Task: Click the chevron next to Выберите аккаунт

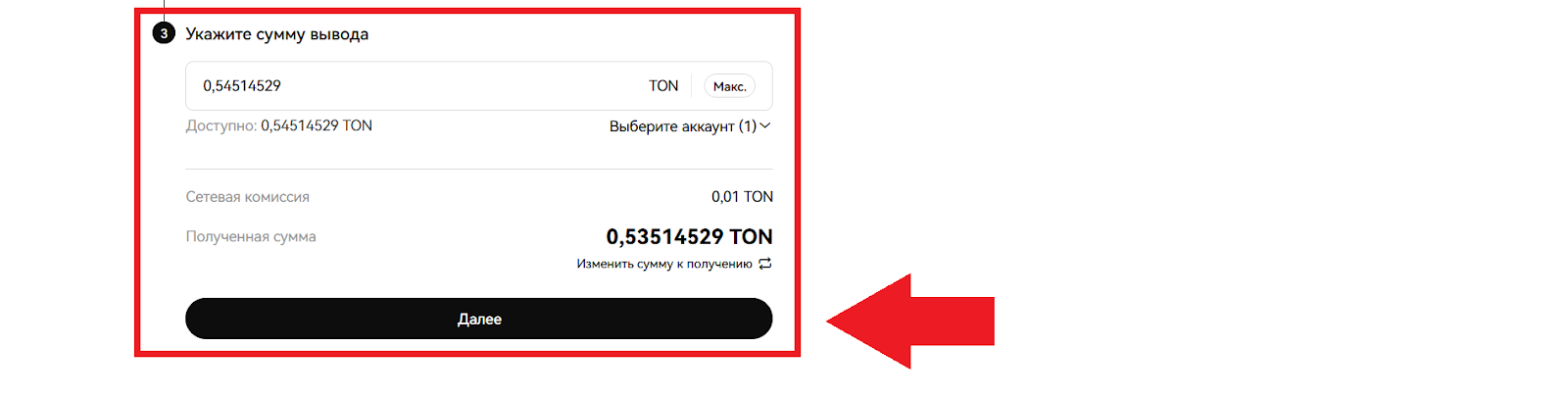Action: pyautogui.click(x=765, y=125)
